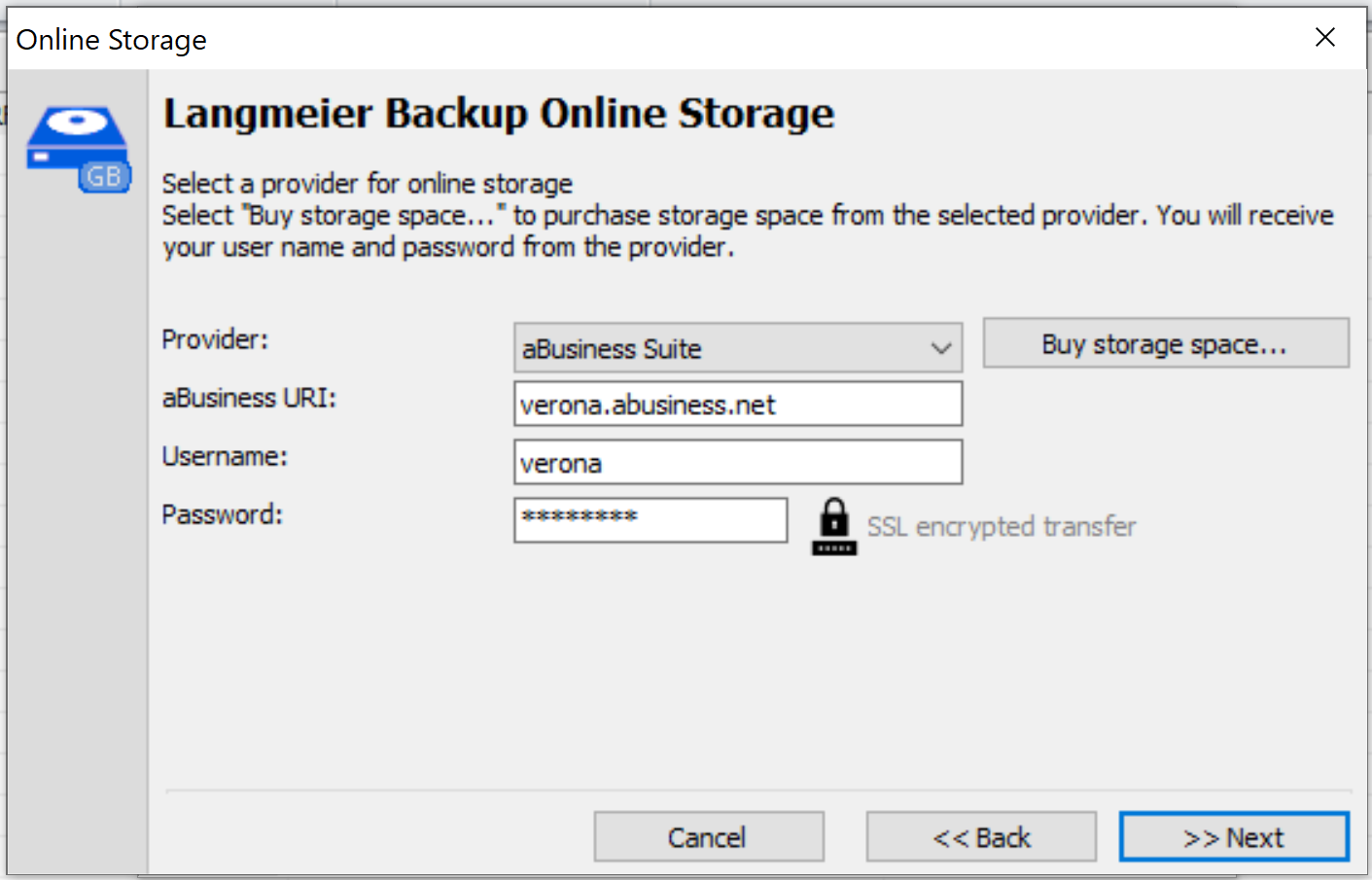Click the aBusiness URI label
The height and width of the screenshot is (880, 1372).
coord(249,398)
